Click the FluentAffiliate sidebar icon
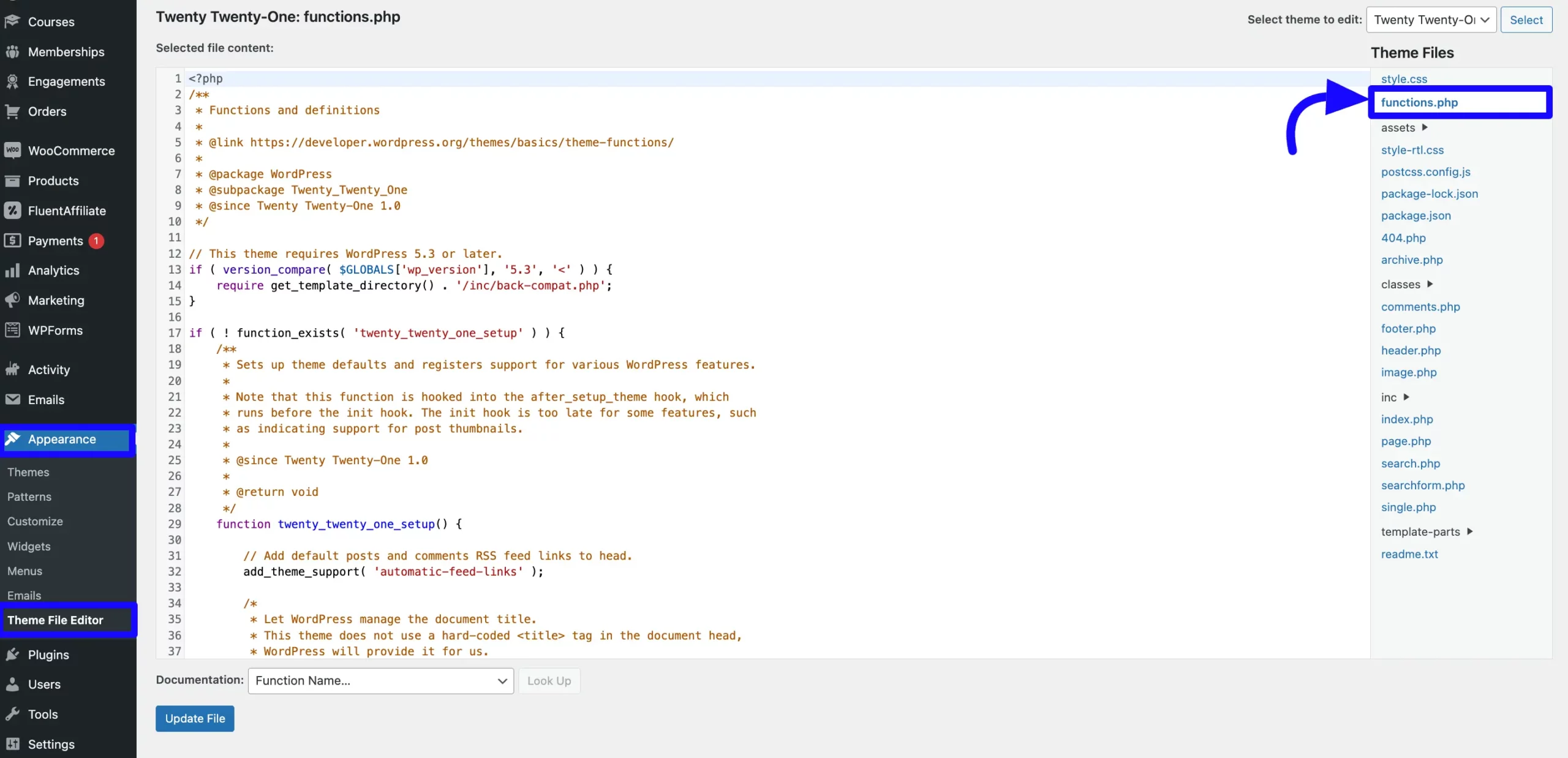1568x758 pixels. pyautogui.click(x=13, y=210)
